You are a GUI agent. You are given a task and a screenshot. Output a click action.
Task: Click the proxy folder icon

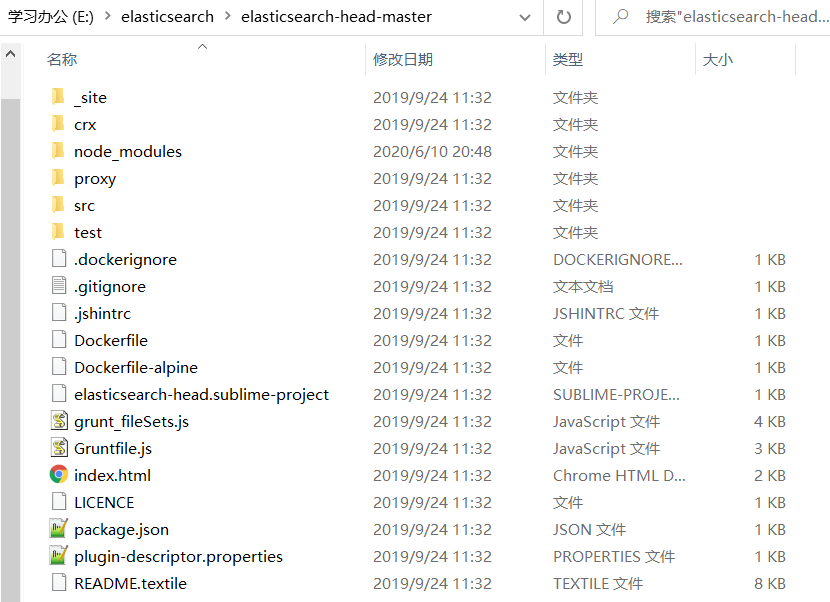pyautogui.click(x=58, y=178)
